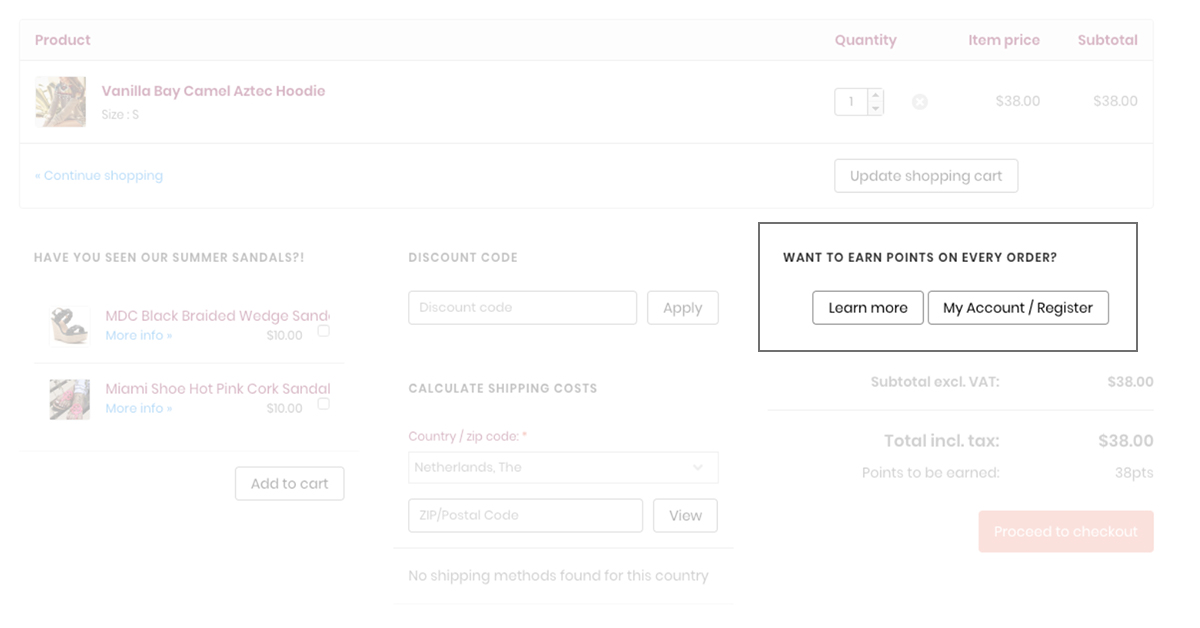1200x628 pixels.
Task: Apply the entered discount code
Action: [683, 307]
